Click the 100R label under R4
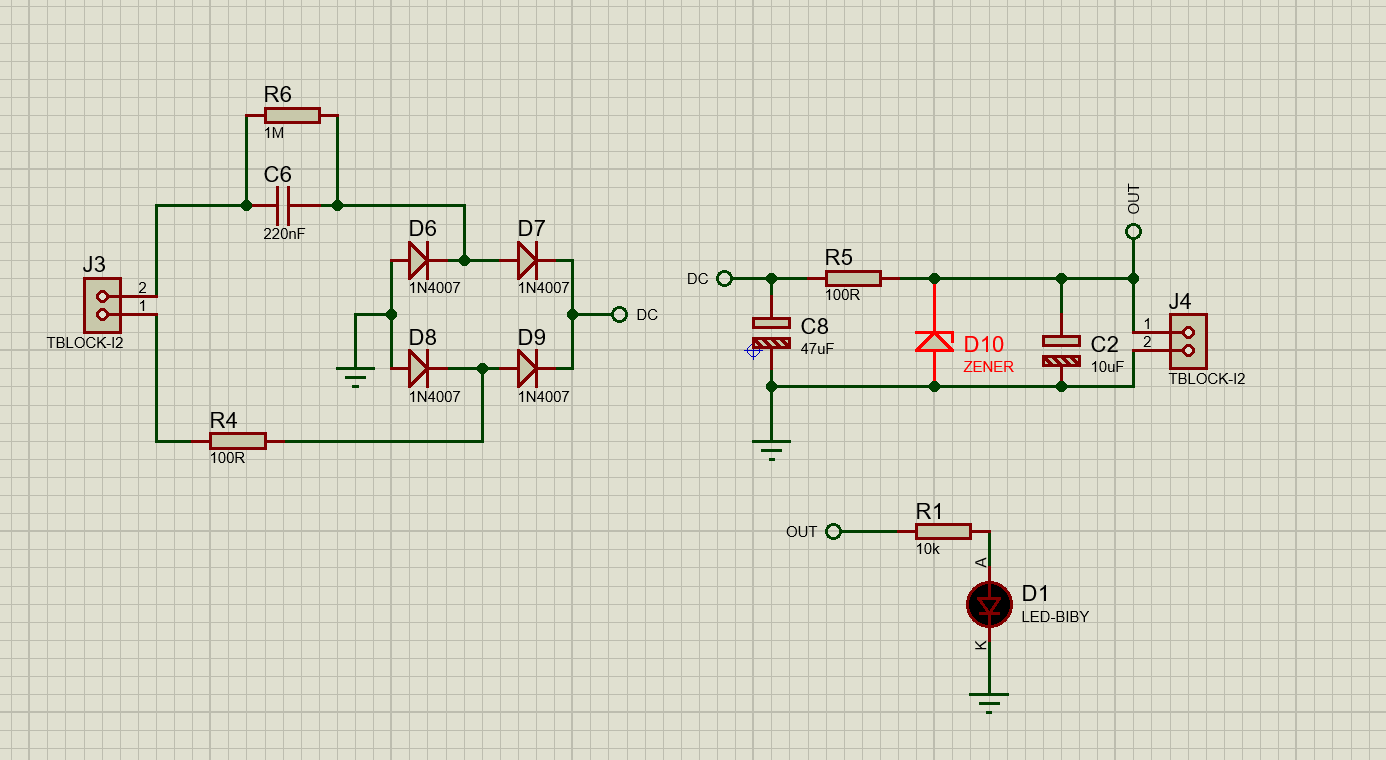This screenshot has height=760, width=1386. point(227,458)
